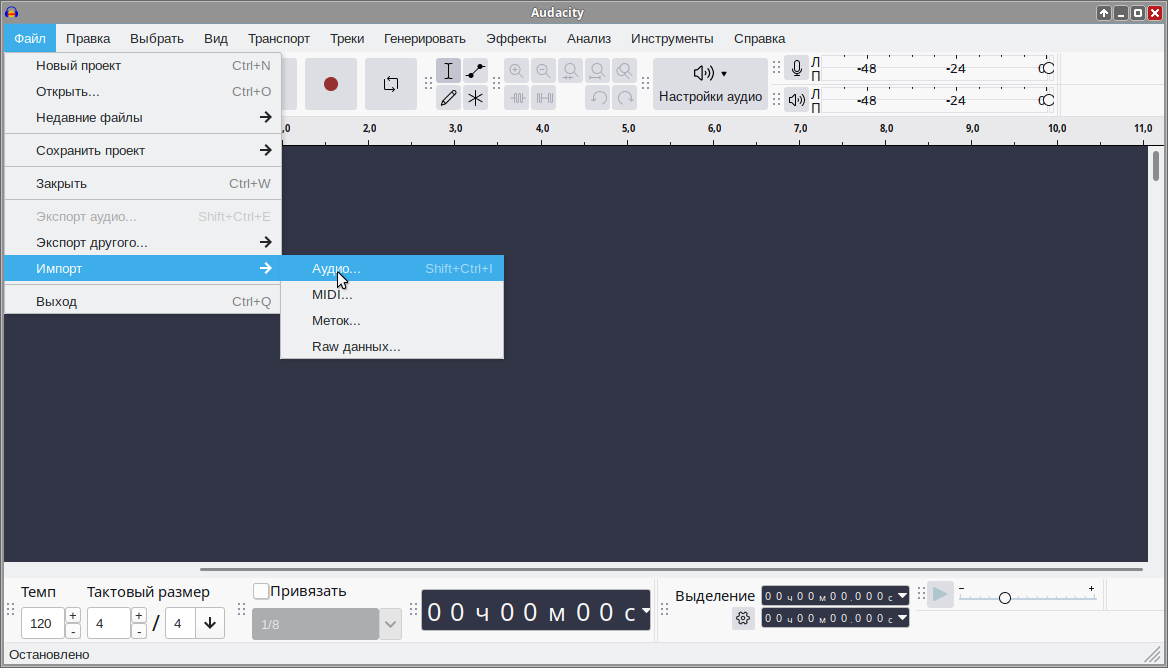Screen dimensions: 1168x668
Task: Select the Envelope tool
Action: click(475, 71)
